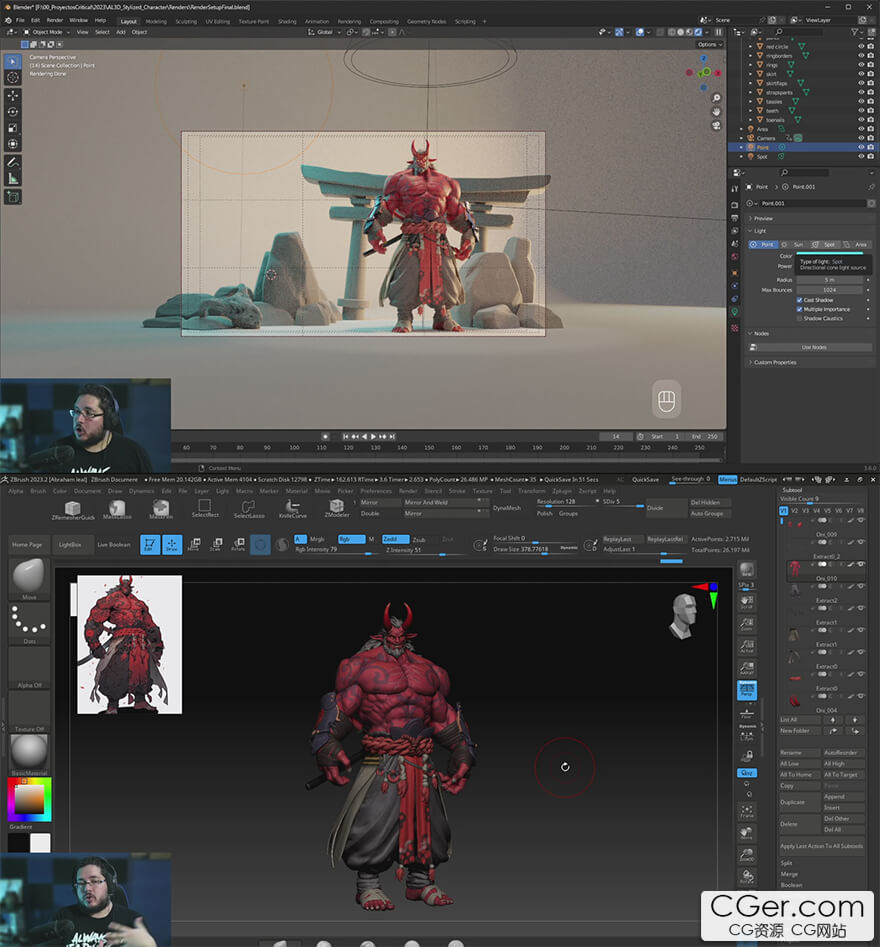Viewport: 880px width, 947px height.
Task: Toggle Zadd sculpt mode in ZBrush
Action: tap(396, 539)
